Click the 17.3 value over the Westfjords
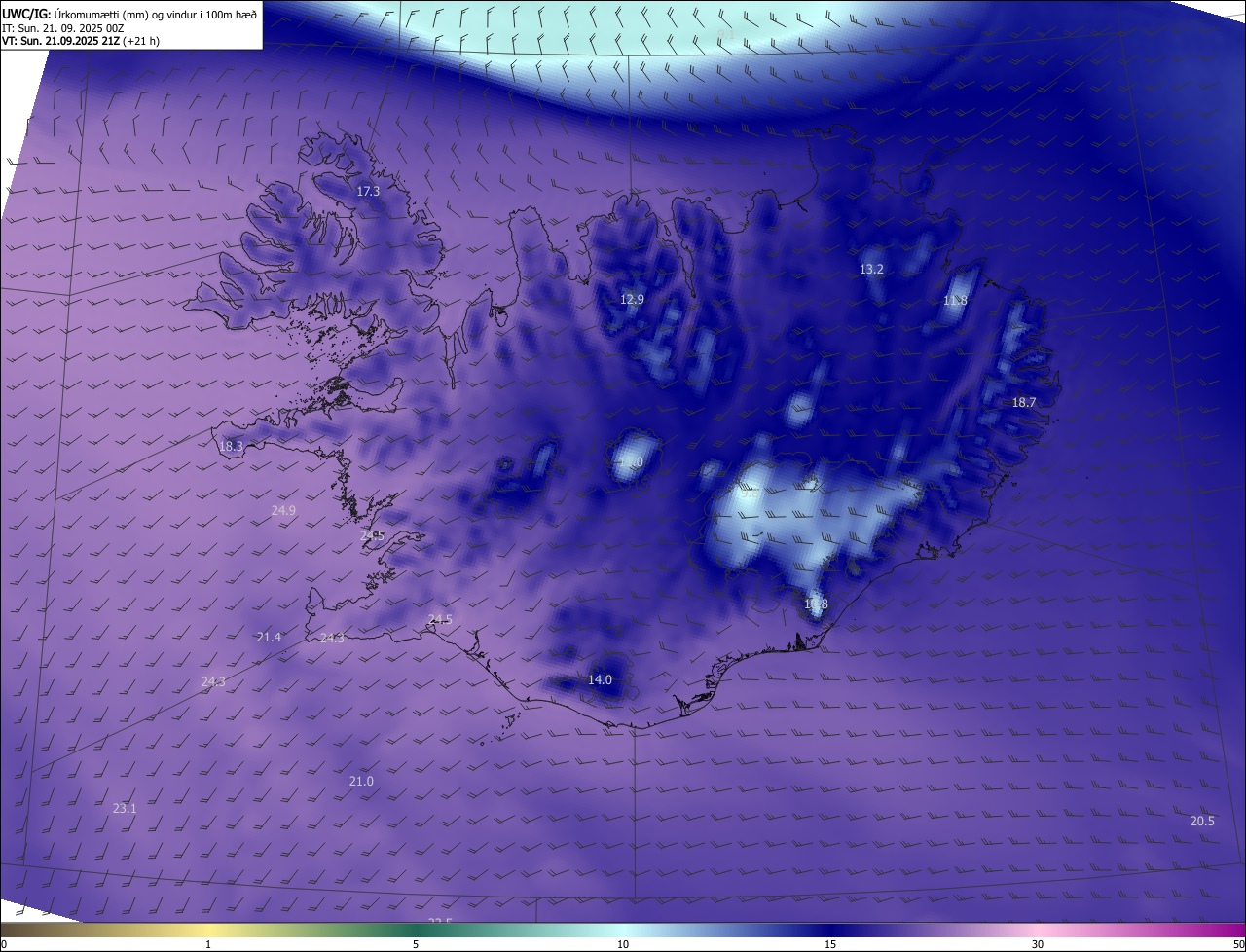 click(368, 192)
